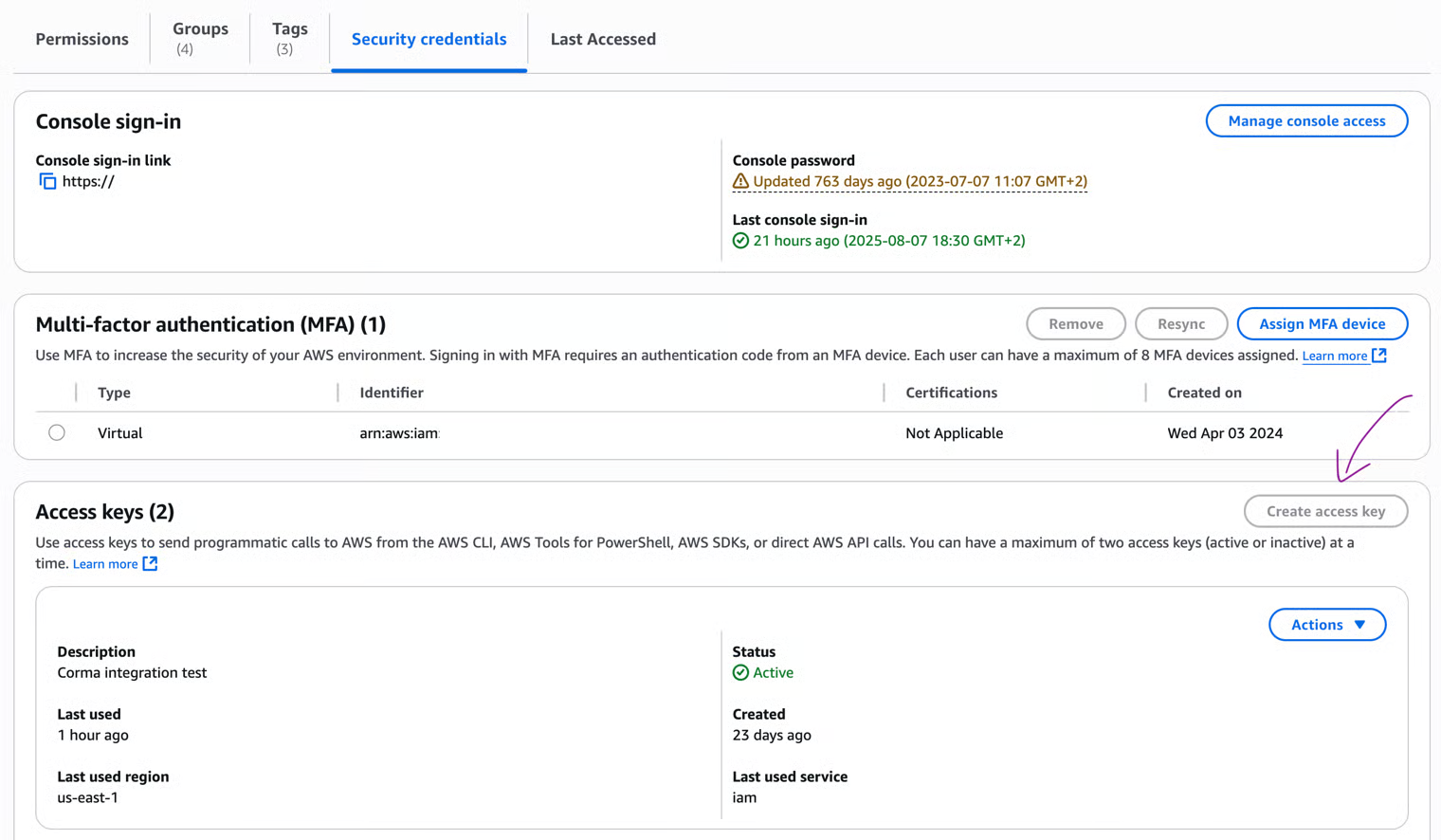The image size is (1441, 840).
Task: Open the Actions dropdown for the access key
Action: click(1326, 625)
